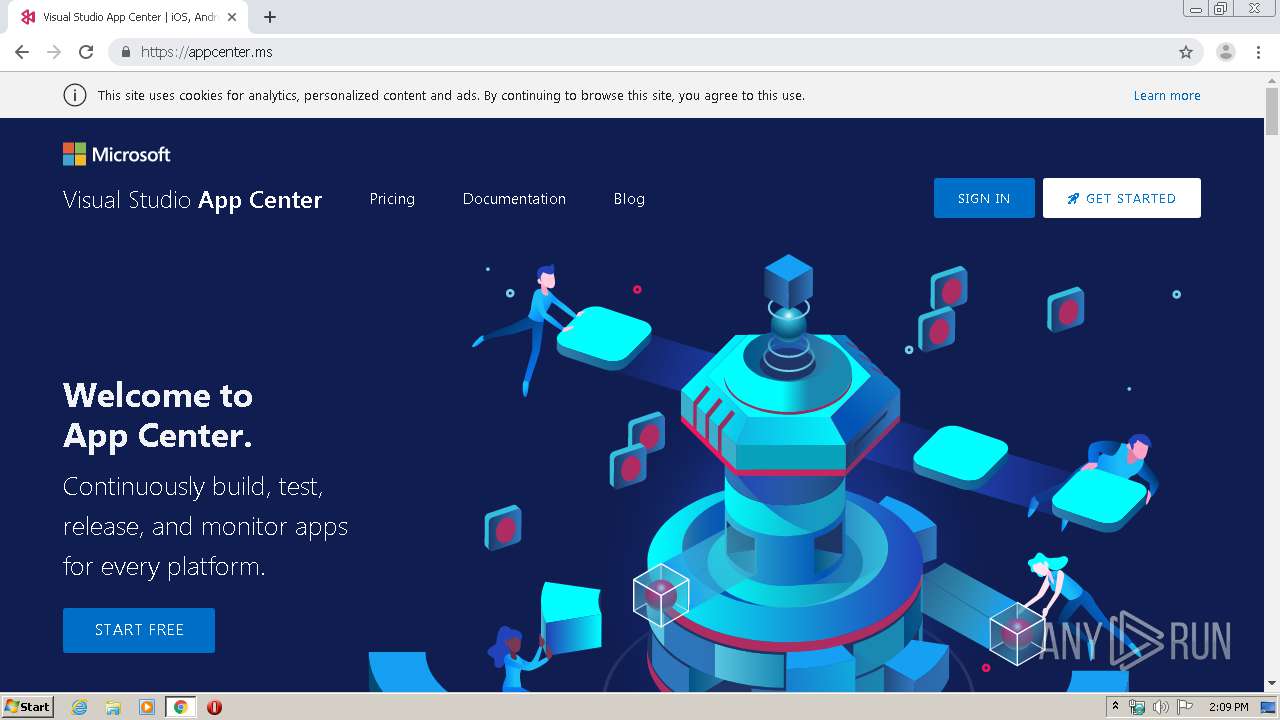The image size is (1280, 720).
Task: Open the media player taskbar icon
Action: (x=147, y=707)
